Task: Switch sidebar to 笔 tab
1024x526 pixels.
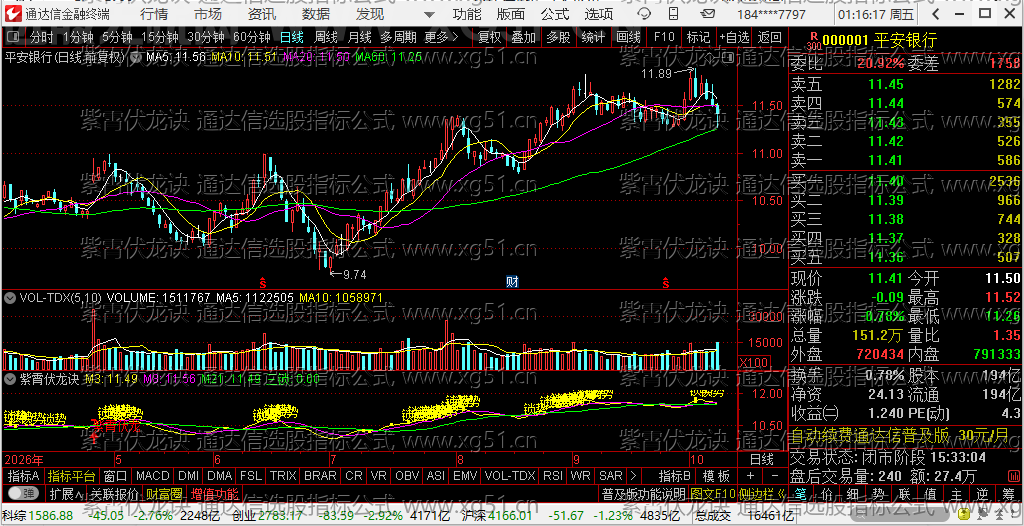Action: (x=801, y=493)
